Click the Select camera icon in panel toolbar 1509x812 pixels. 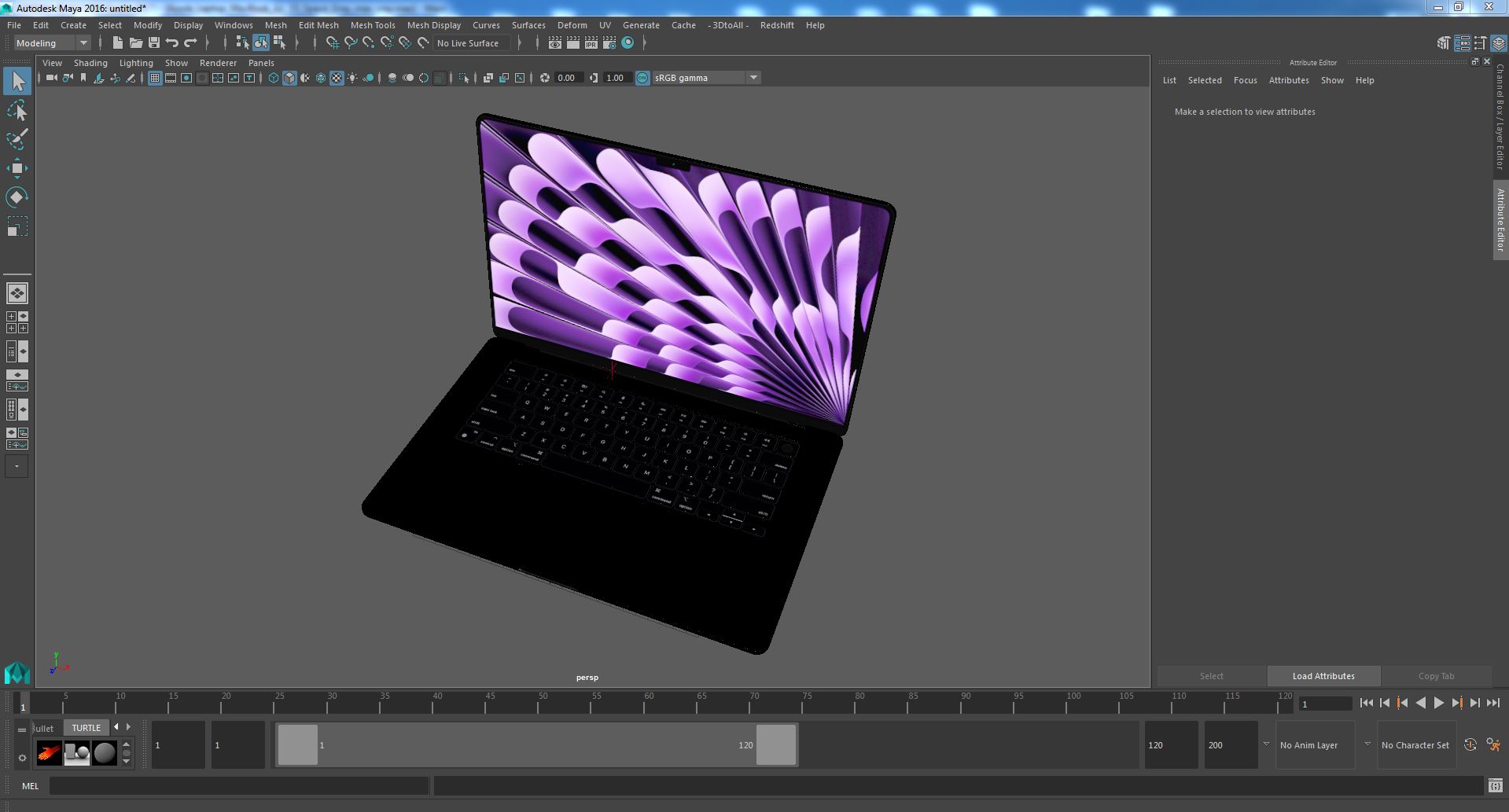[x=52, y=78]
